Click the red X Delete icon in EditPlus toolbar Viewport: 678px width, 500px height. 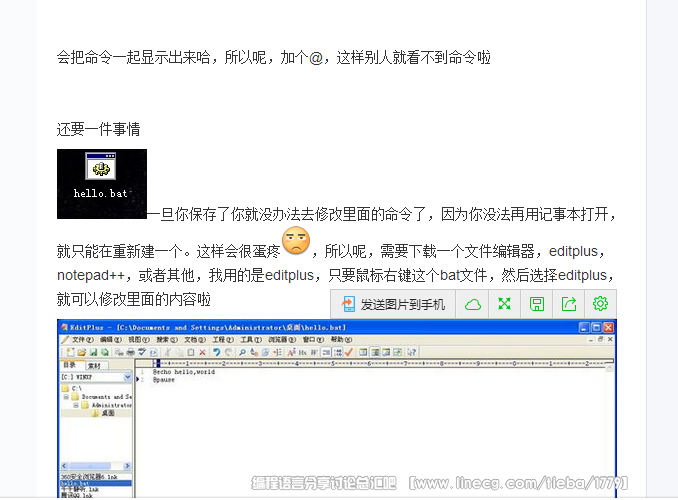tap(202, 352)
